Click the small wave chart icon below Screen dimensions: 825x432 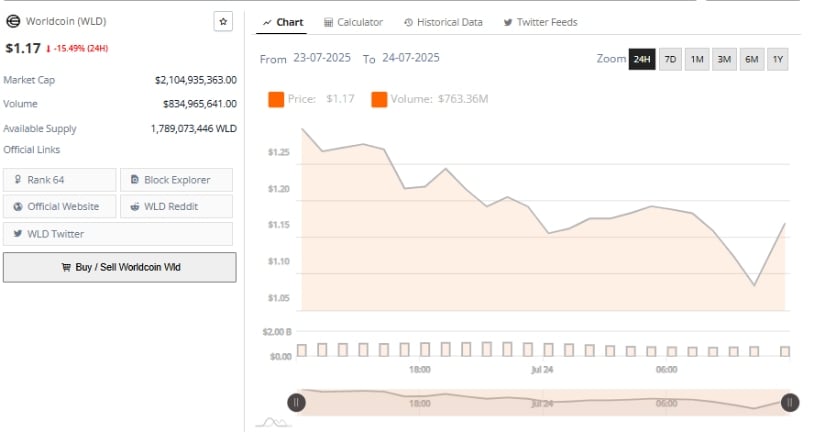274,422
